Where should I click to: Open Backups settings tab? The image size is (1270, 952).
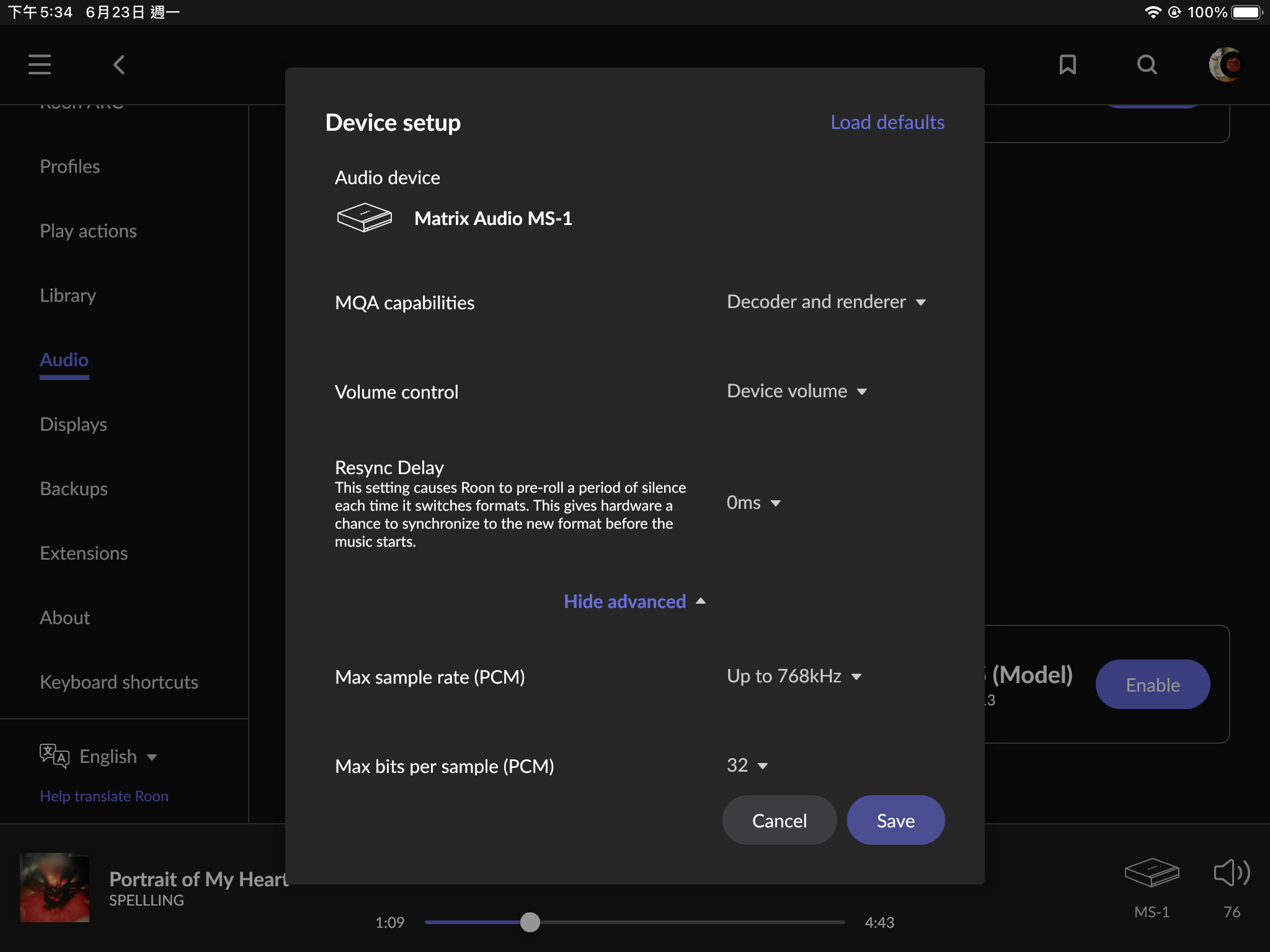coord(73,488)
